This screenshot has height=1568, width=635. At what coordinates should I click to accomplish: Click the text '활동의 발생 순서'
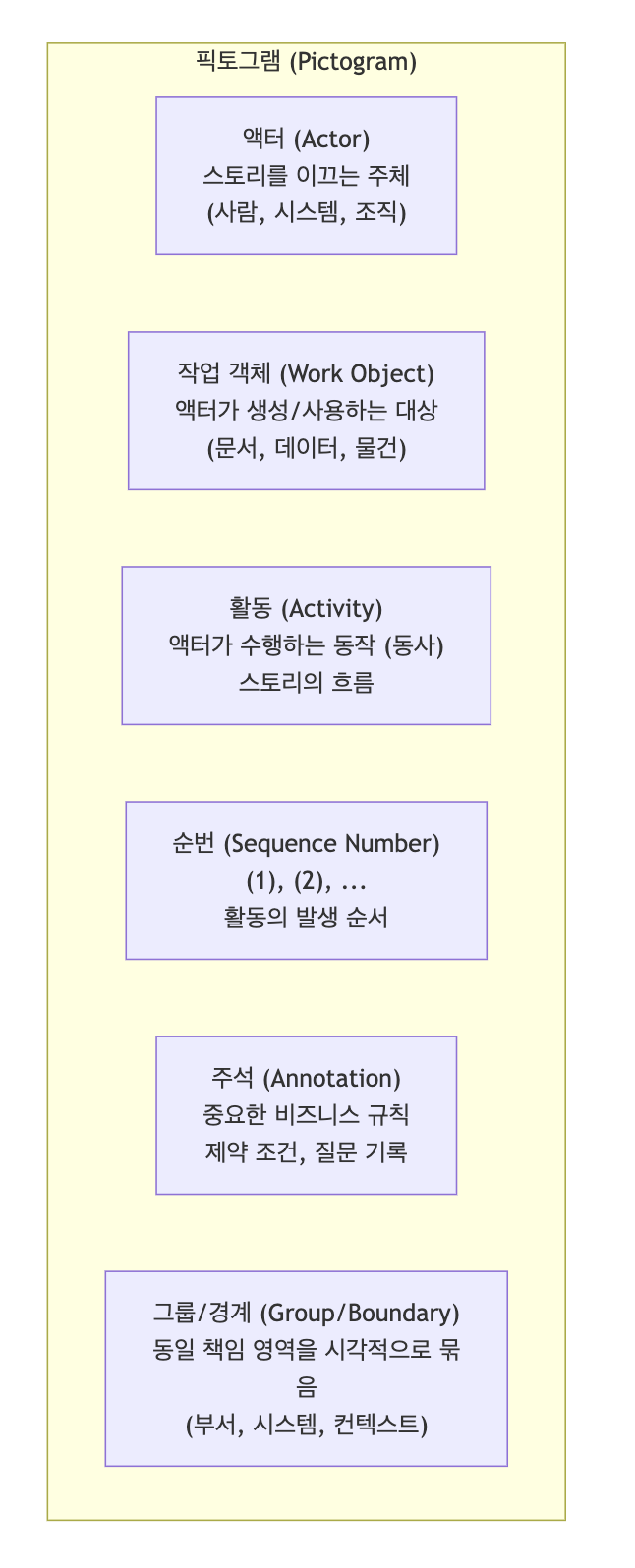(306, 918)
